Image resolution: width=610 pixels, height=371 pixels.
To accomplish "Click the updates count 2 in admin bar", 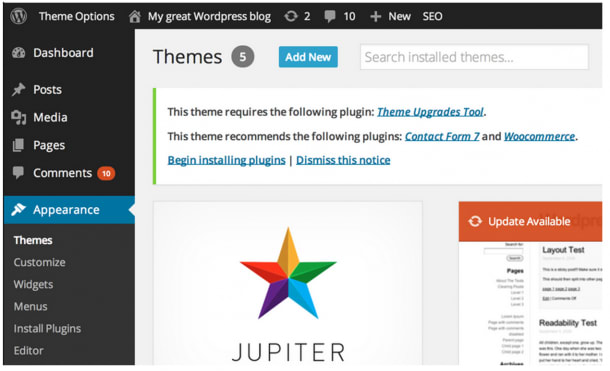I will [307, 16].
